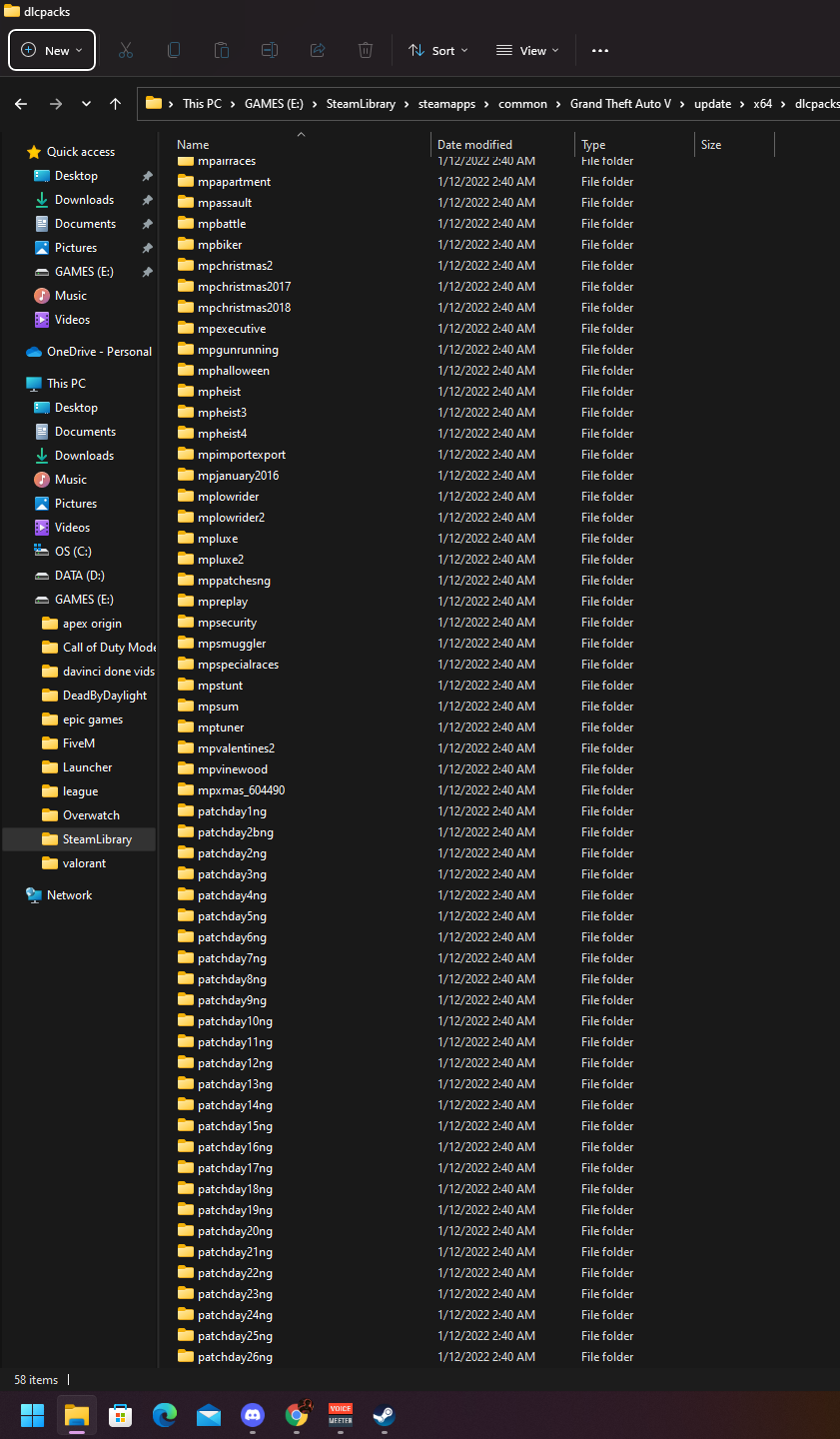Viewport: 840px width, 1439px height.
Task: Expand chevron after common in address bar
Action: click(x=558, y=104)
